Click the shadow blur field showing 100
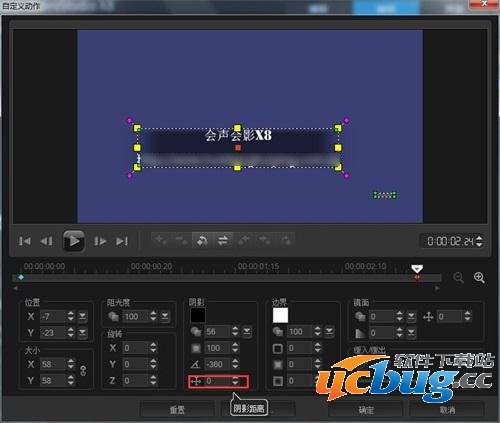The height and width of the screenshot is (423, 500). [218, 348]
